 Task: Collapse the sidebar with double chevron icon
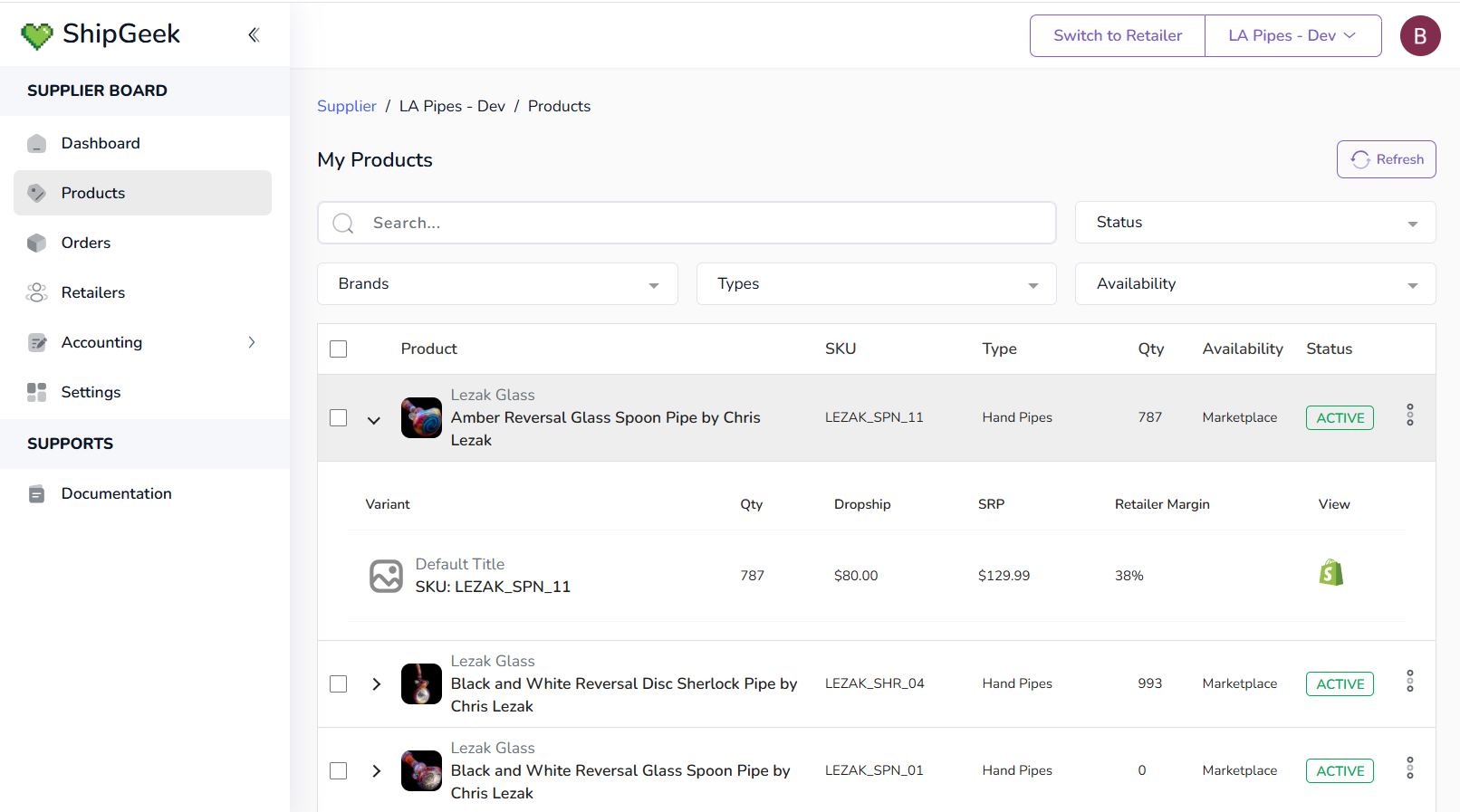(x=254, y=34)
